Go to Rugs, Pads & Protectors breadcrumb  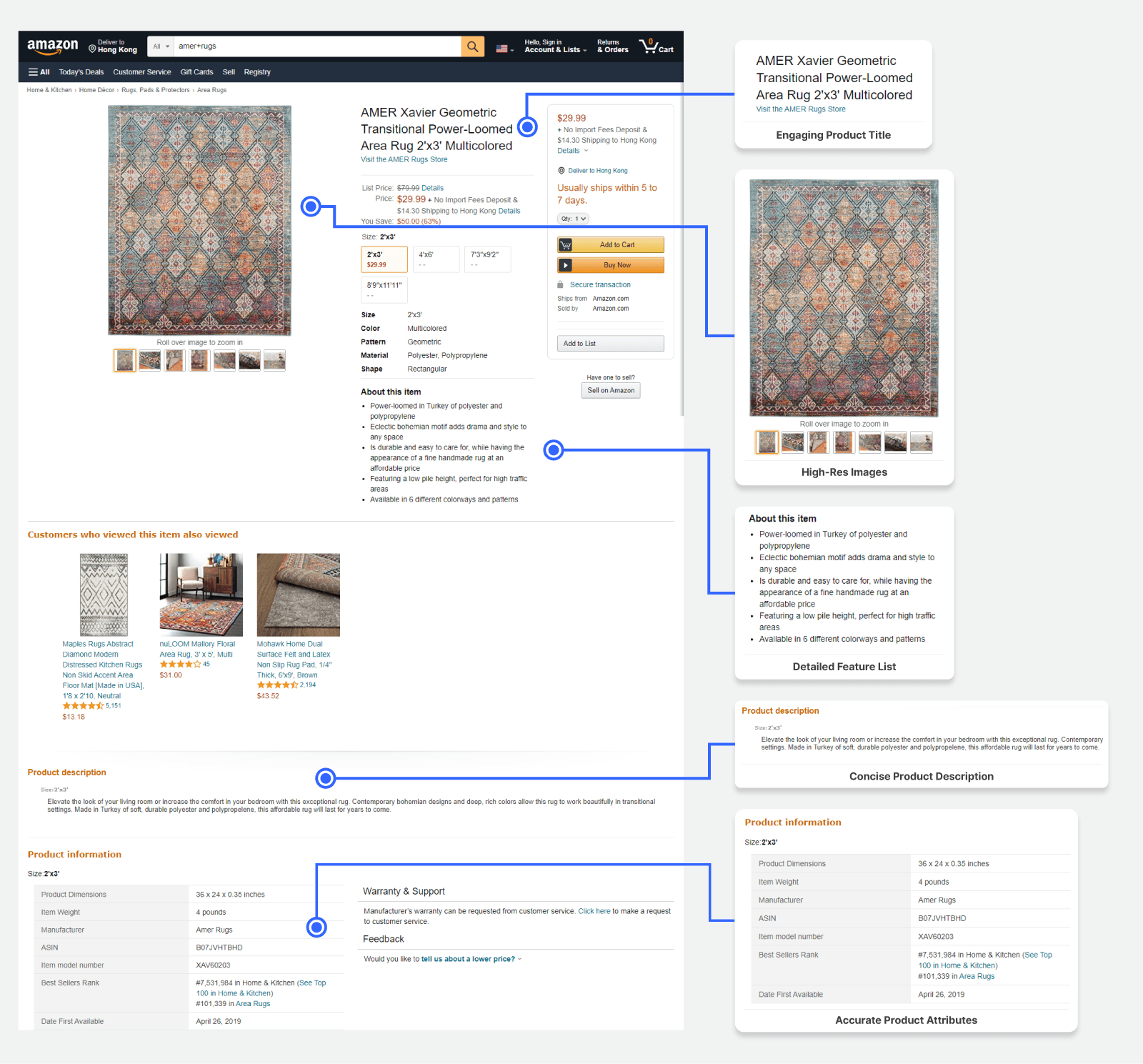pos(156,90)
